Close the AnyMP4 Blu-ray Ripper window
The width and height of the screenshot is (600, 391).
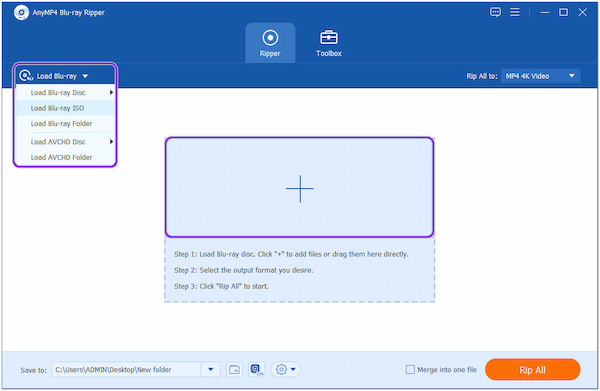pyautogui.click(x=582, y=12)
